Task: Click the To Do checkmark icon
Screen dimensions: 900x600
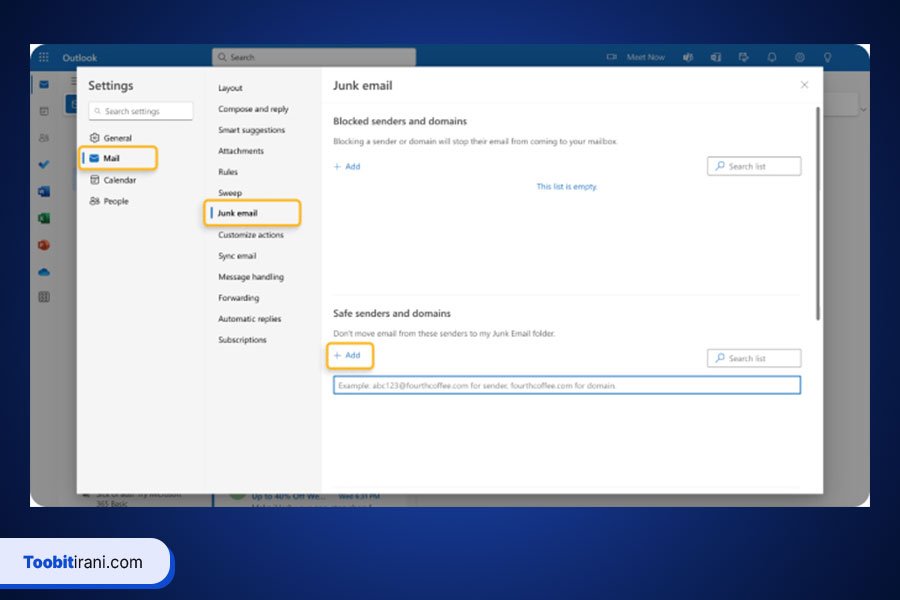Action: pyautogui.click(x=44, y=164)
